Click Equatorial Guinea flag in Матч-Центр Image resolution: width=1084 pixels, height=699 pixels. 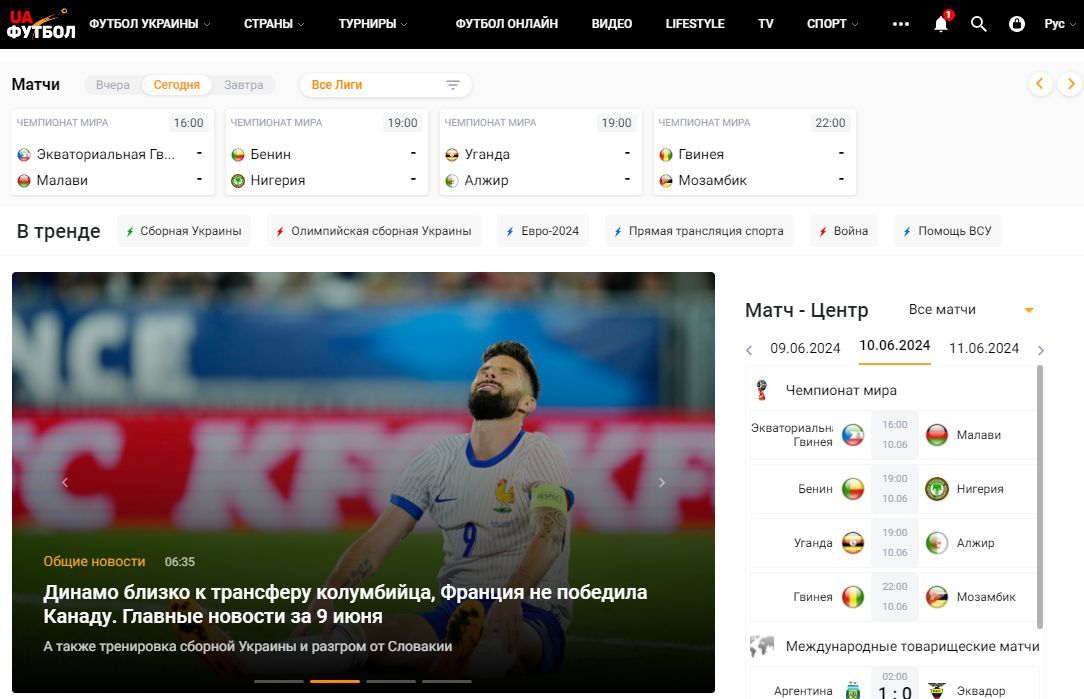tap(852, 435)
